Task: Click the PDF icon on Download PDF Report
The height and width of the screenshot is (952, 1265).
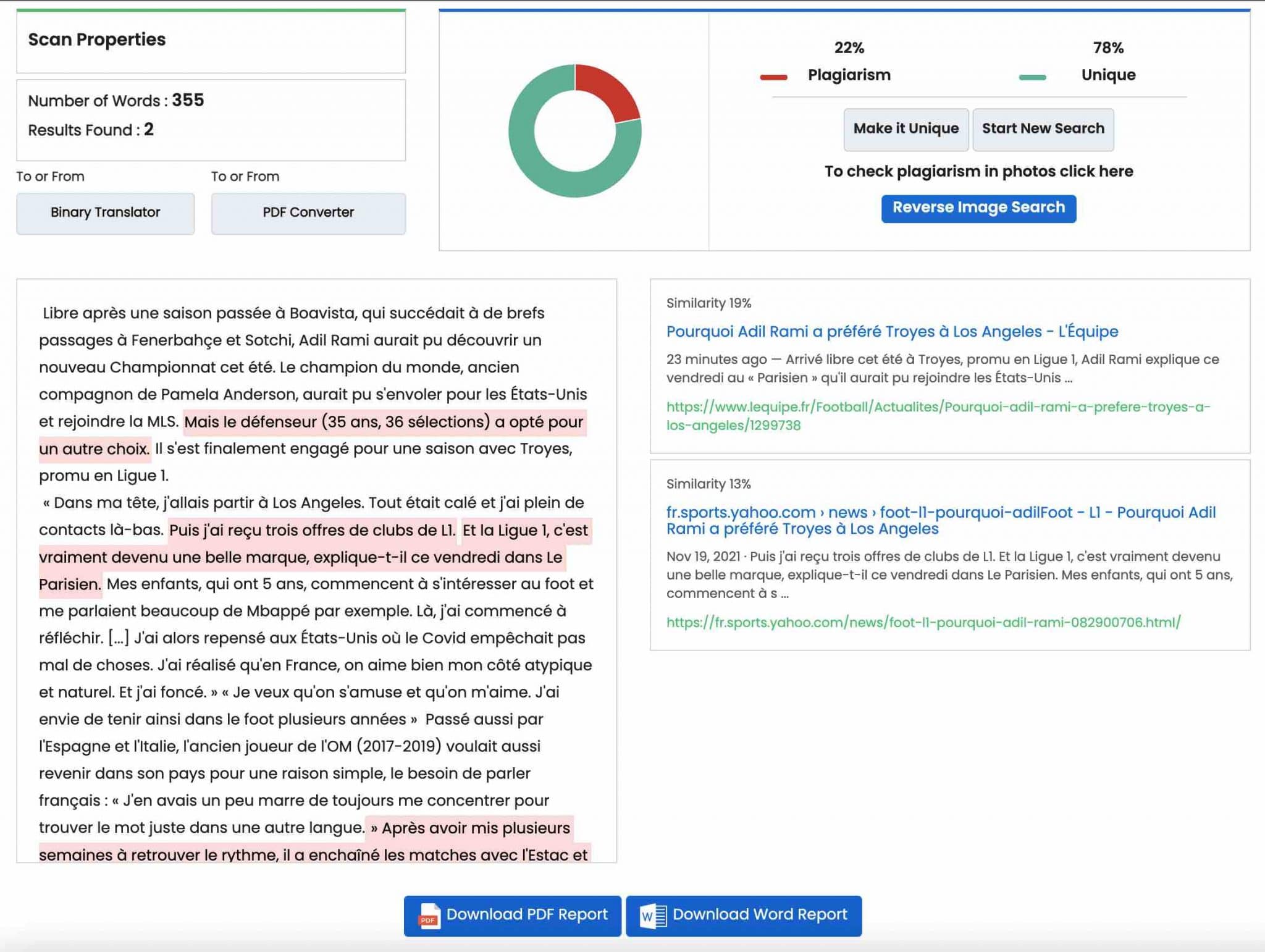Action: (429, 916)
